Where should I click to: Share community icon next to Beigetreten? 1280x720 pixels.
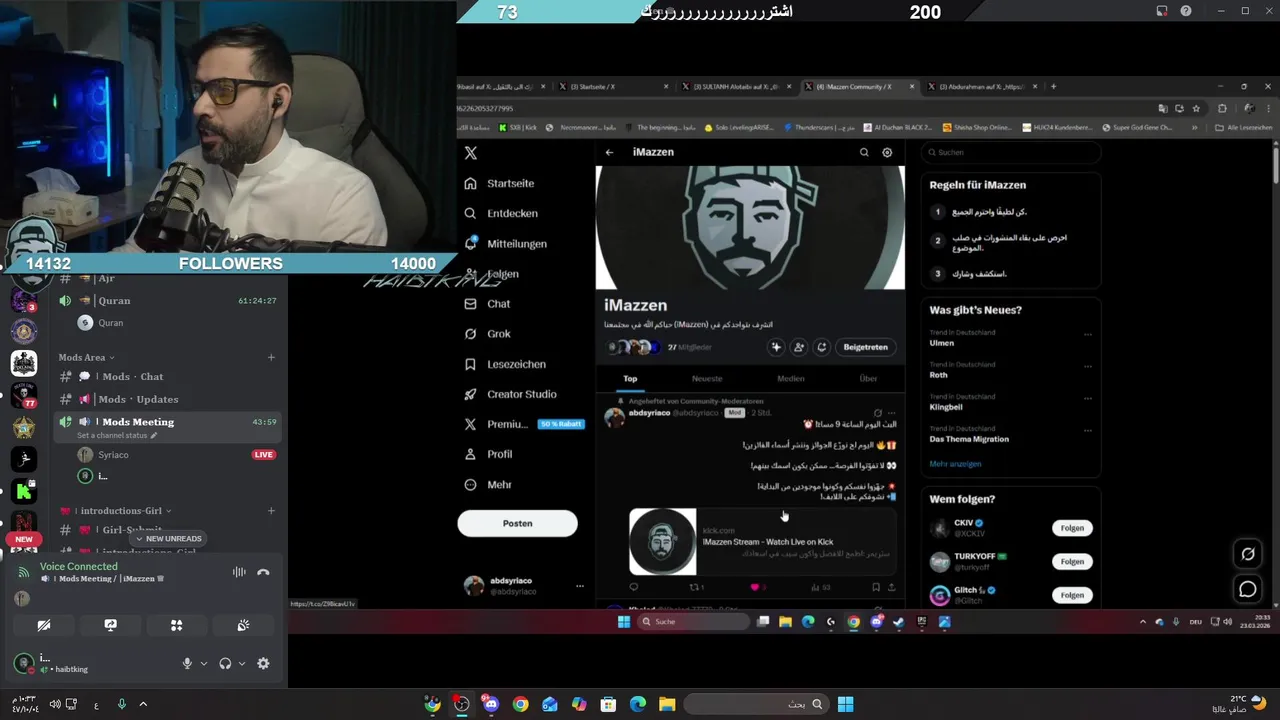click(x=821, y=347)
